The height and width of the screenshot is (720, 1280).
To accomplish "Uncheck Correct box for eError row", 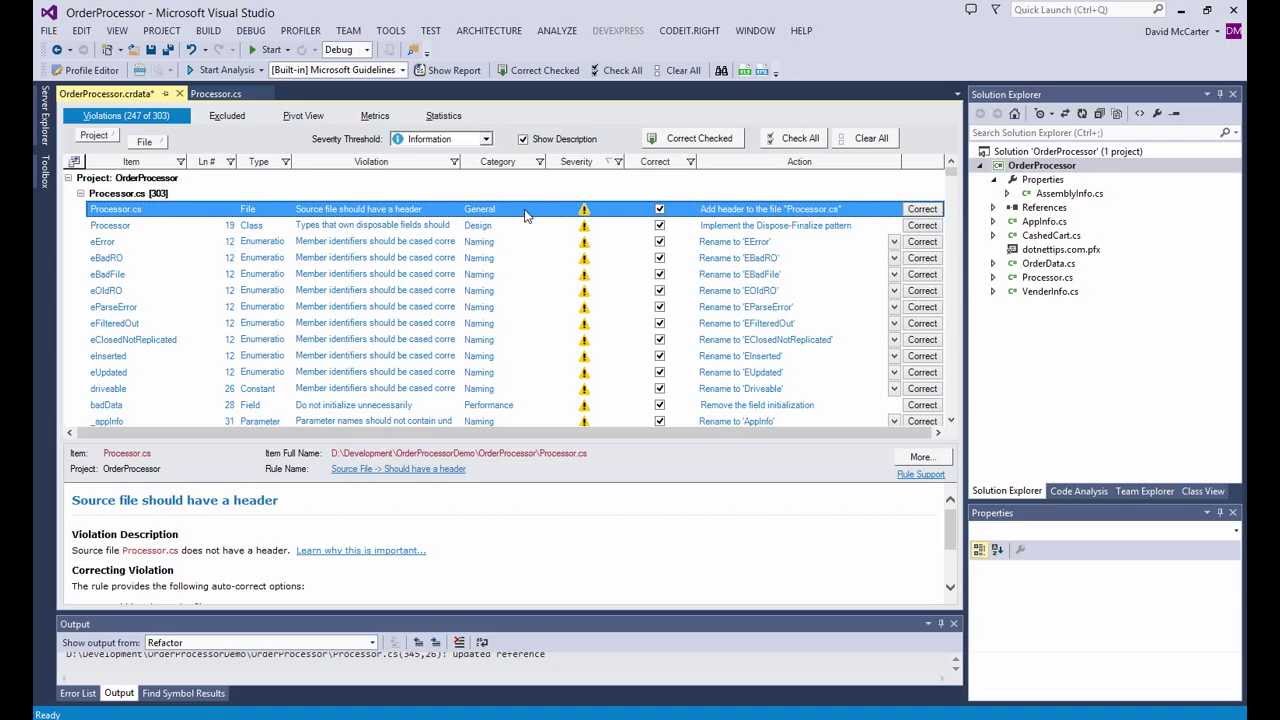I will (x=659, y=242).
